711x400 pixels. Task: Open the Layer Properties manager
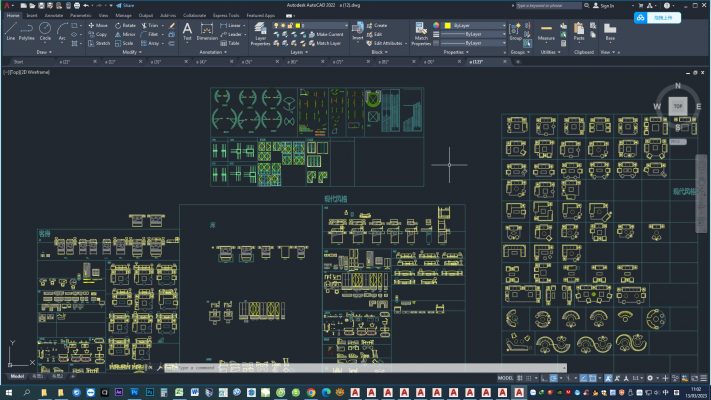(259, 32)
